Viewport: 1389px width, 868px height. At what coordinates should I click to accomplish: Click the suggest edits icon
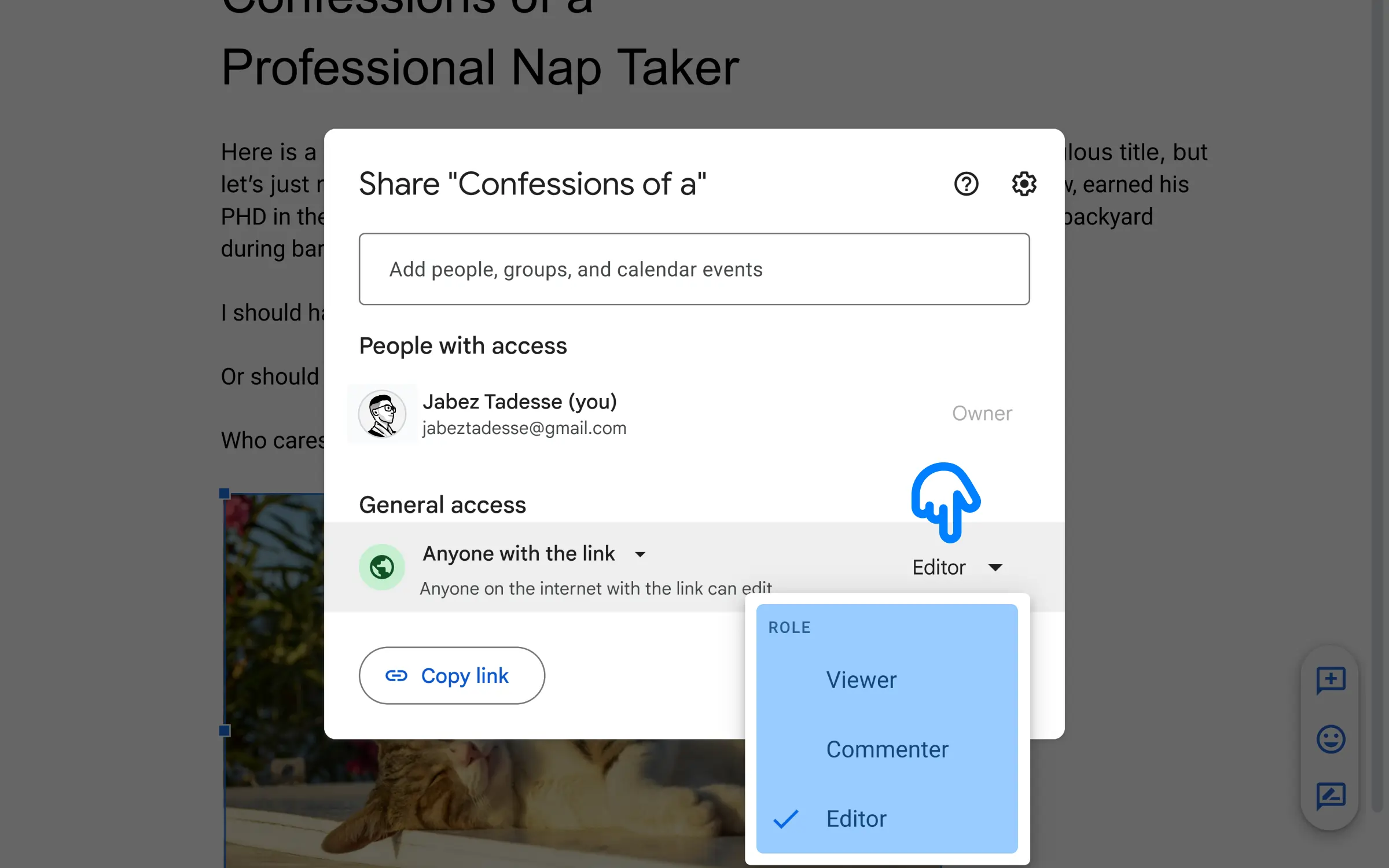point(1331,797)
